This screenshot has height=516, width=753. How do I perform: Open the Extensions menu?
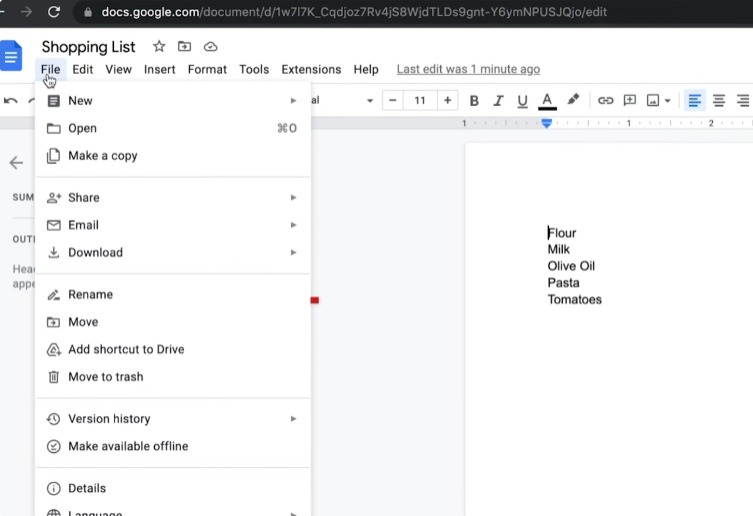(x=311, y=69)
